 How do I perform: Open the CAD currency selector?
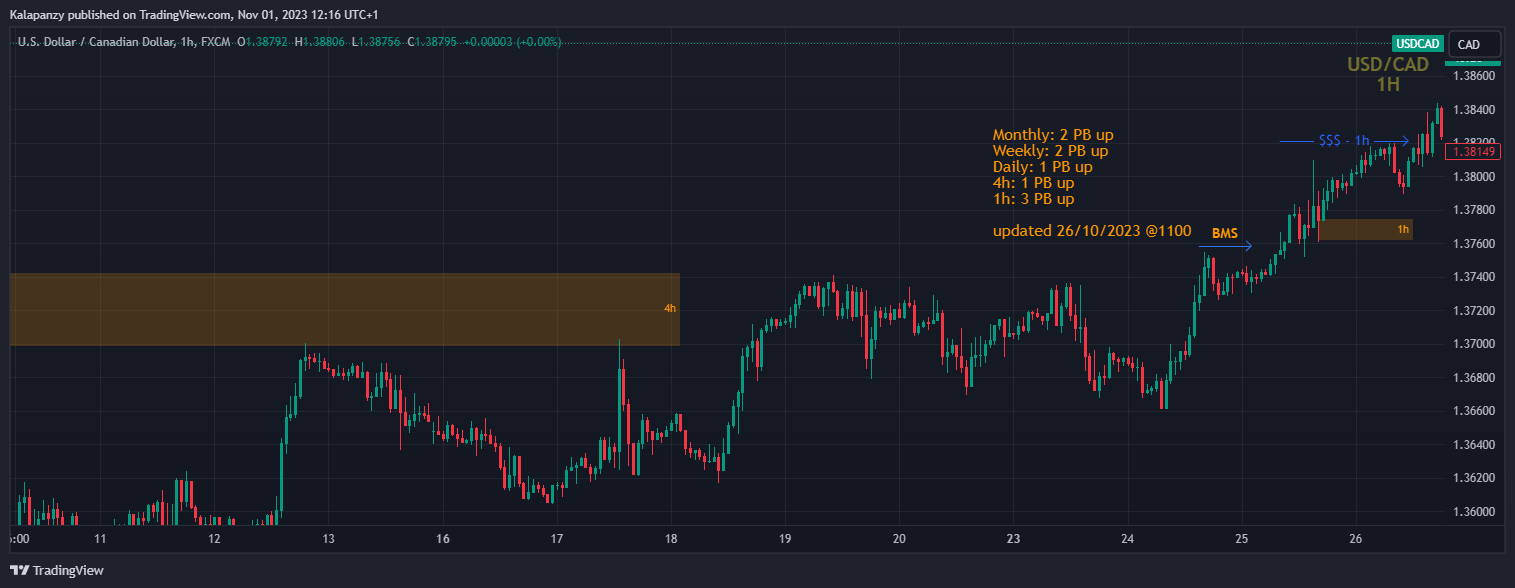(1475, 44)
